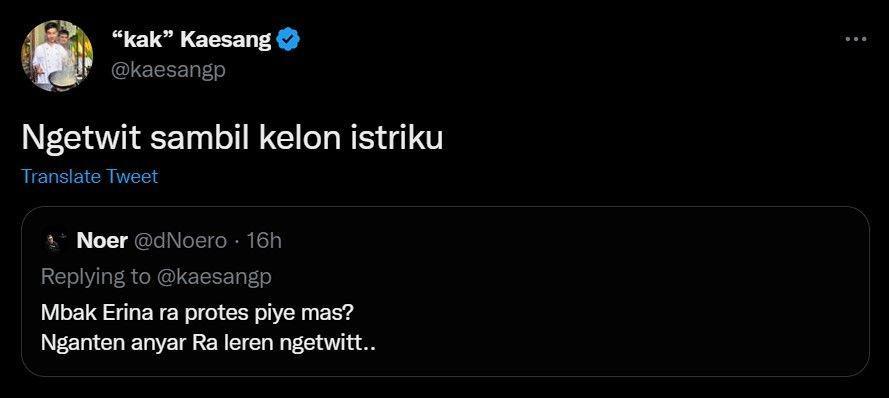Click the Translate Tweet link
889x398 pixels.
(x=90, y=176)
